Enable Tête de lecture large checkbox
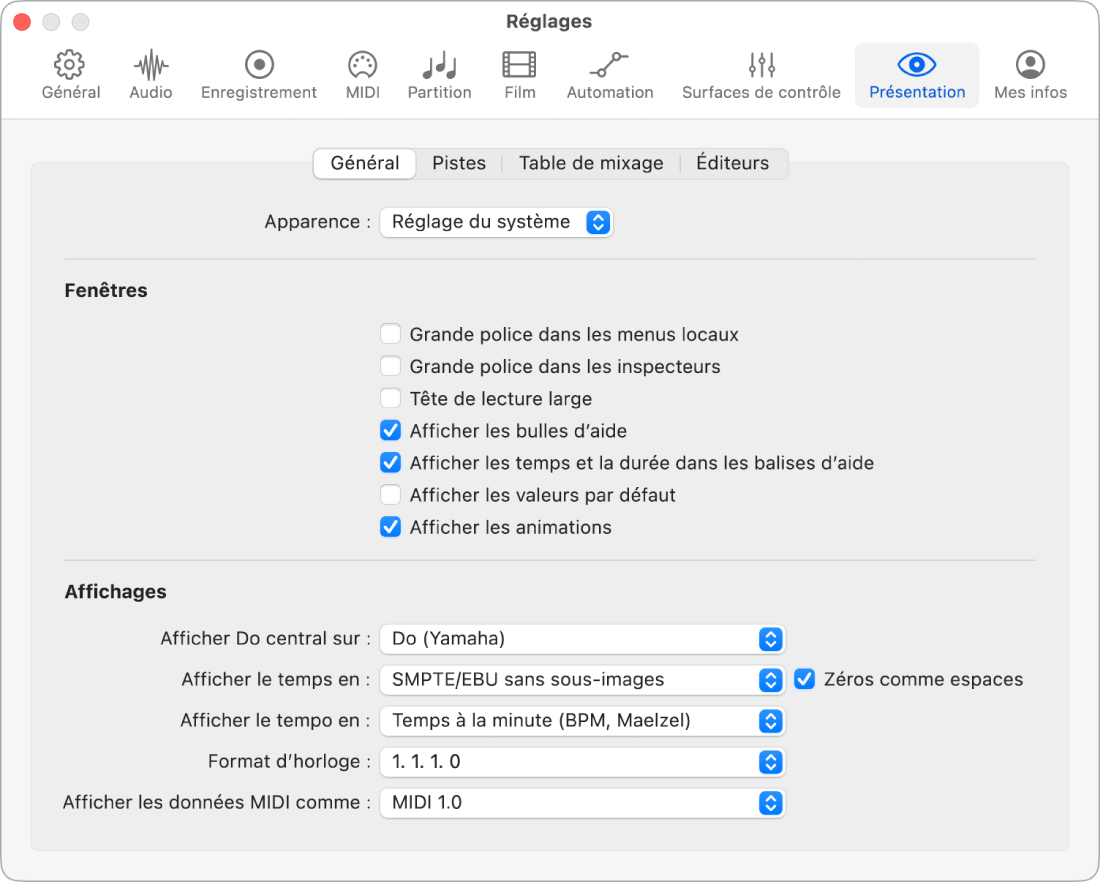Screen dimensions: 1101x883 pos(391,399)
